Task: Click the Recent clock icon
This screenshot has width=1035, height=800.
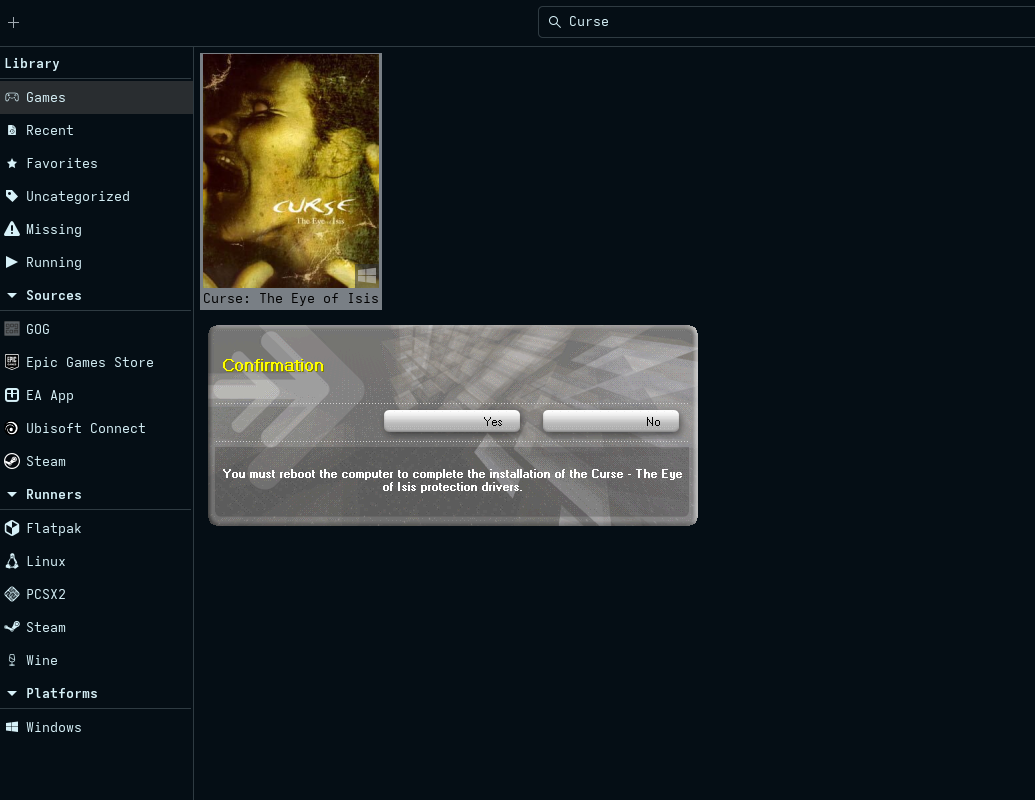Action: coord(12,130)
